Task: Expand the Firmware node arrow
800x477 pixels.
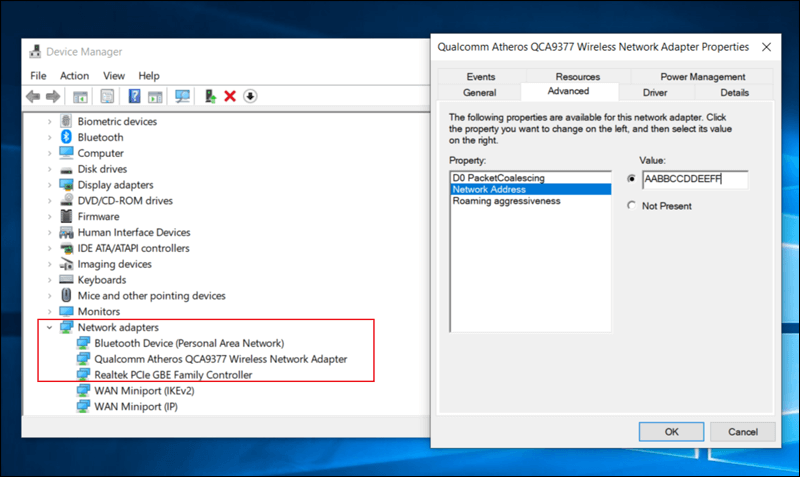Action: [49, 216]
